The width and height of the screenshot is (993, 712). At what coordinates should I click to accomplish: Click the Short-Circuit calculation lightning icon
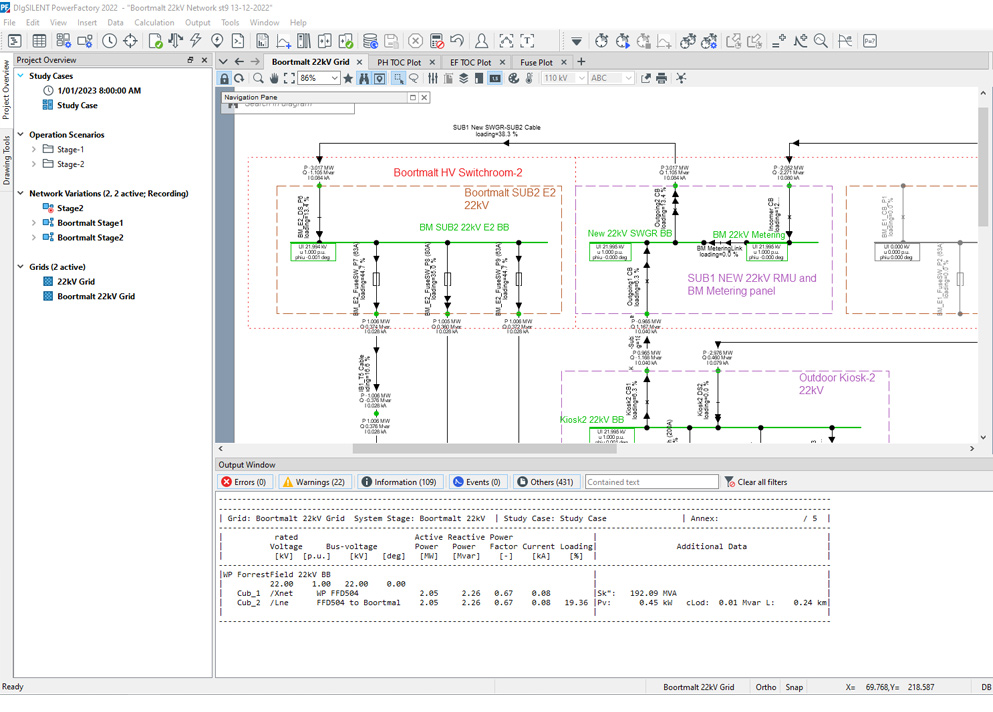click(196, 41)
